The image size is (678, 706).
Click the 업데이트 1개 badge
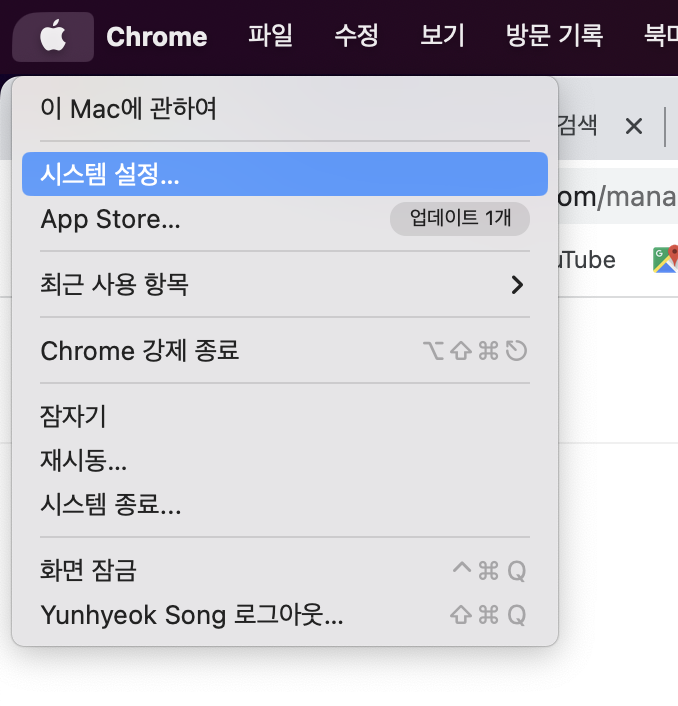tap(460, 219)
